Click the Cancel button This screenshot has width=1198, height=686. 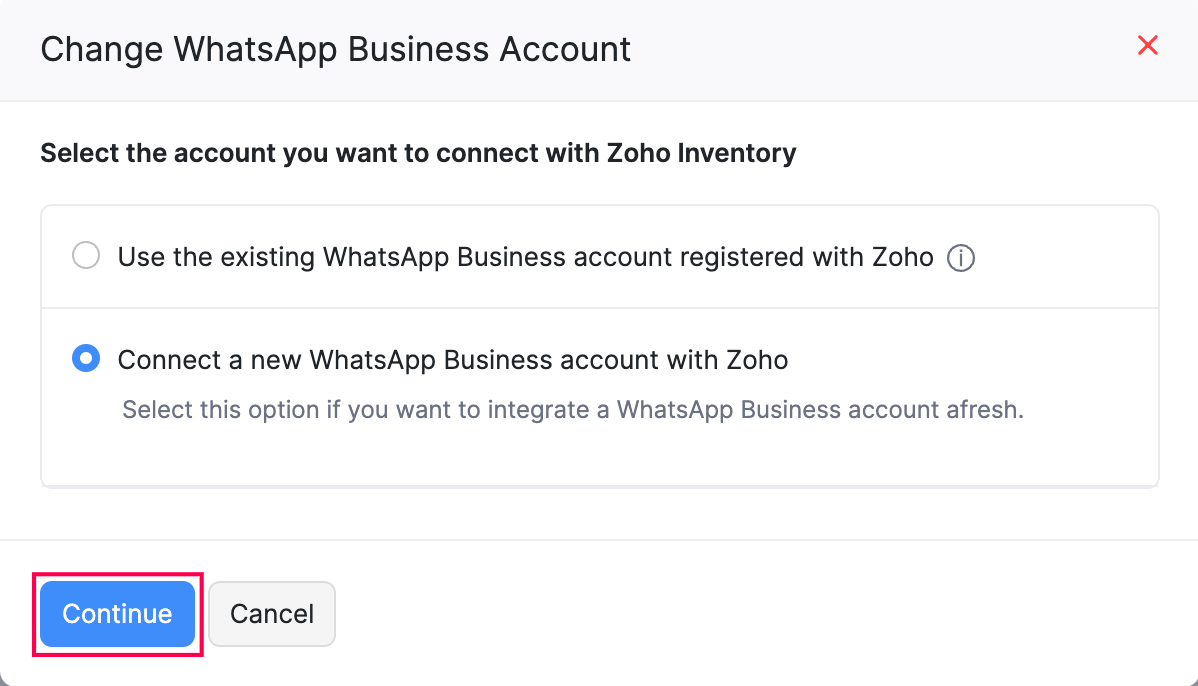click(x=272, y=614)
